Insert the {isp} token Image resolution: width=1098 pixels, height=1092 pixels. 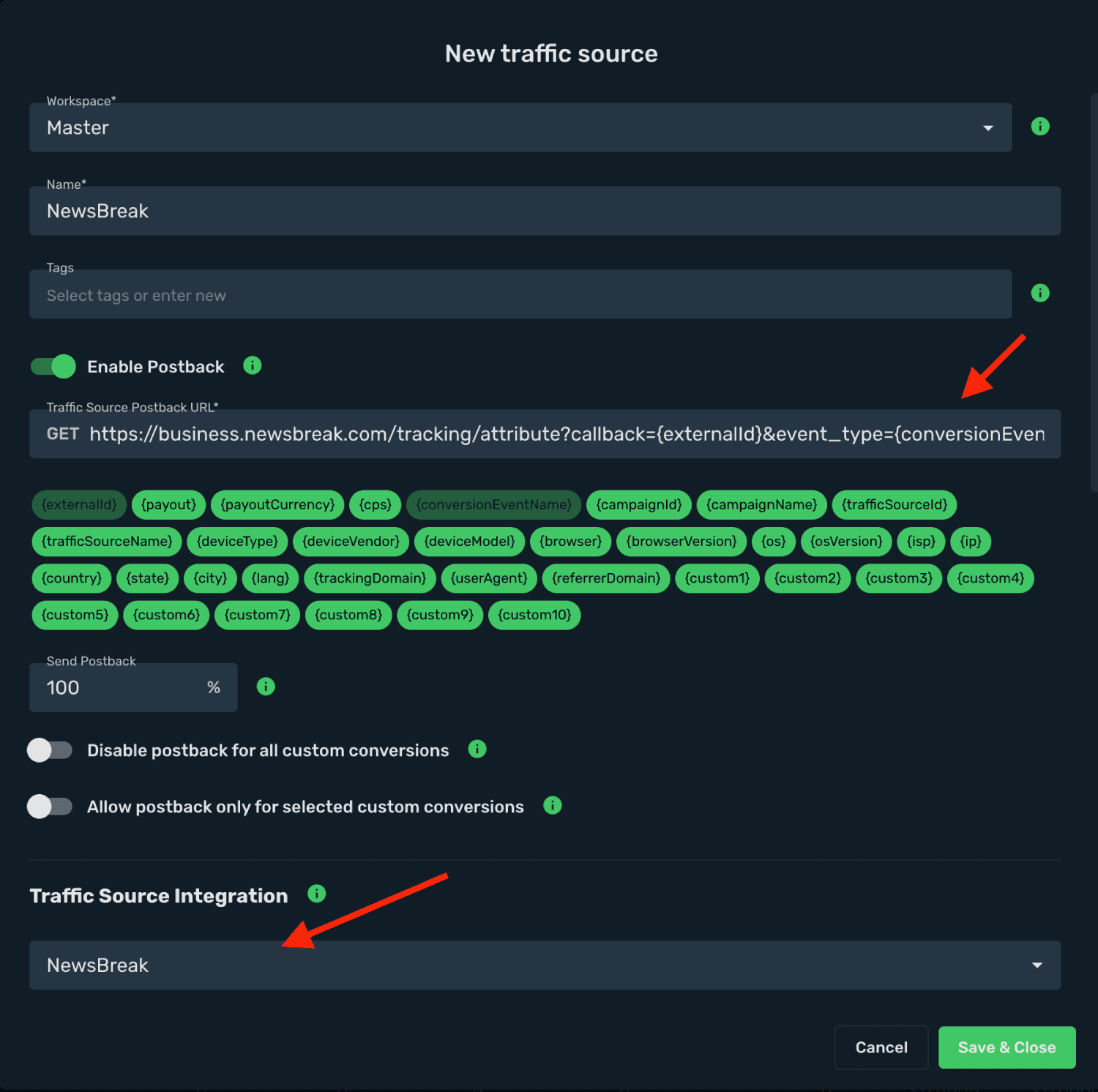(x=921, y=542)
